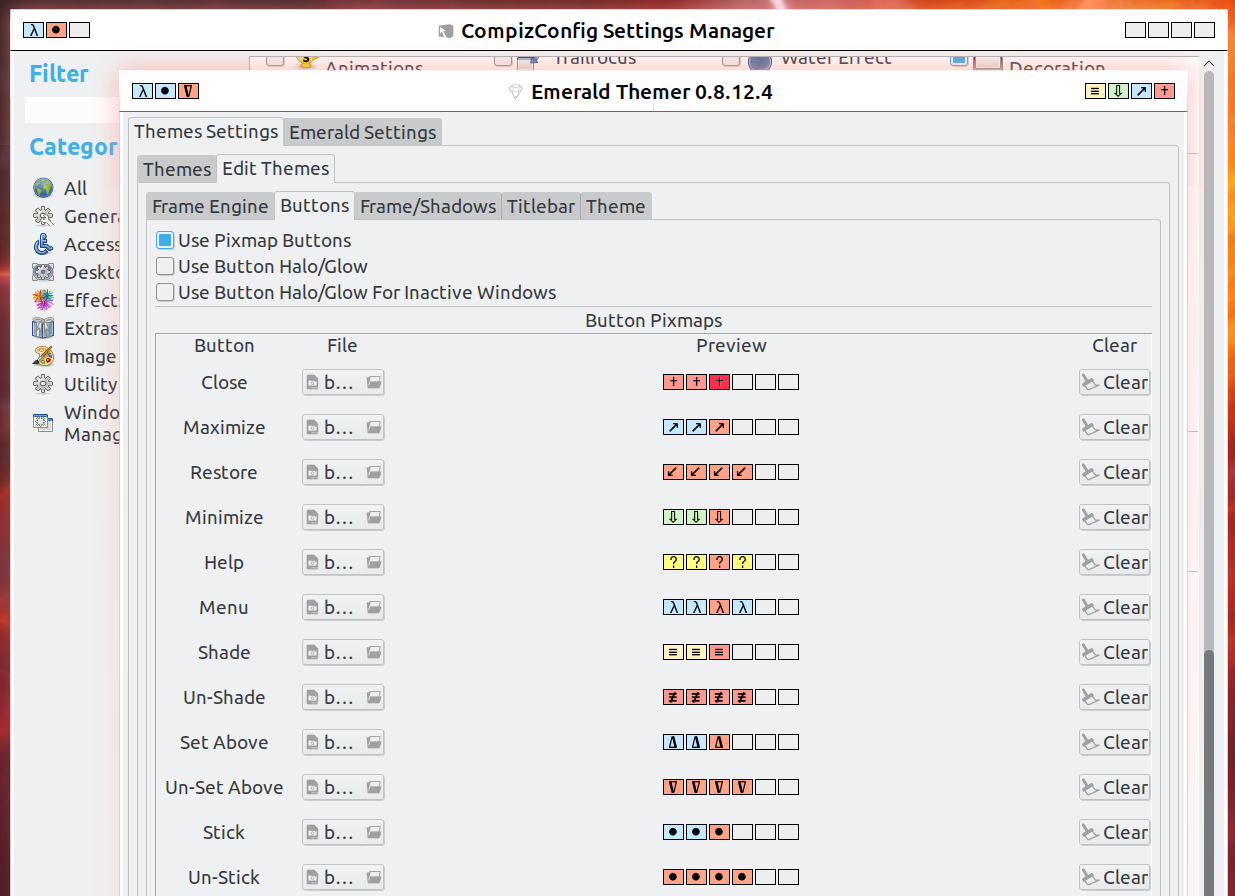Clear the Restore button pixmap

click(x=1114, y=473)
